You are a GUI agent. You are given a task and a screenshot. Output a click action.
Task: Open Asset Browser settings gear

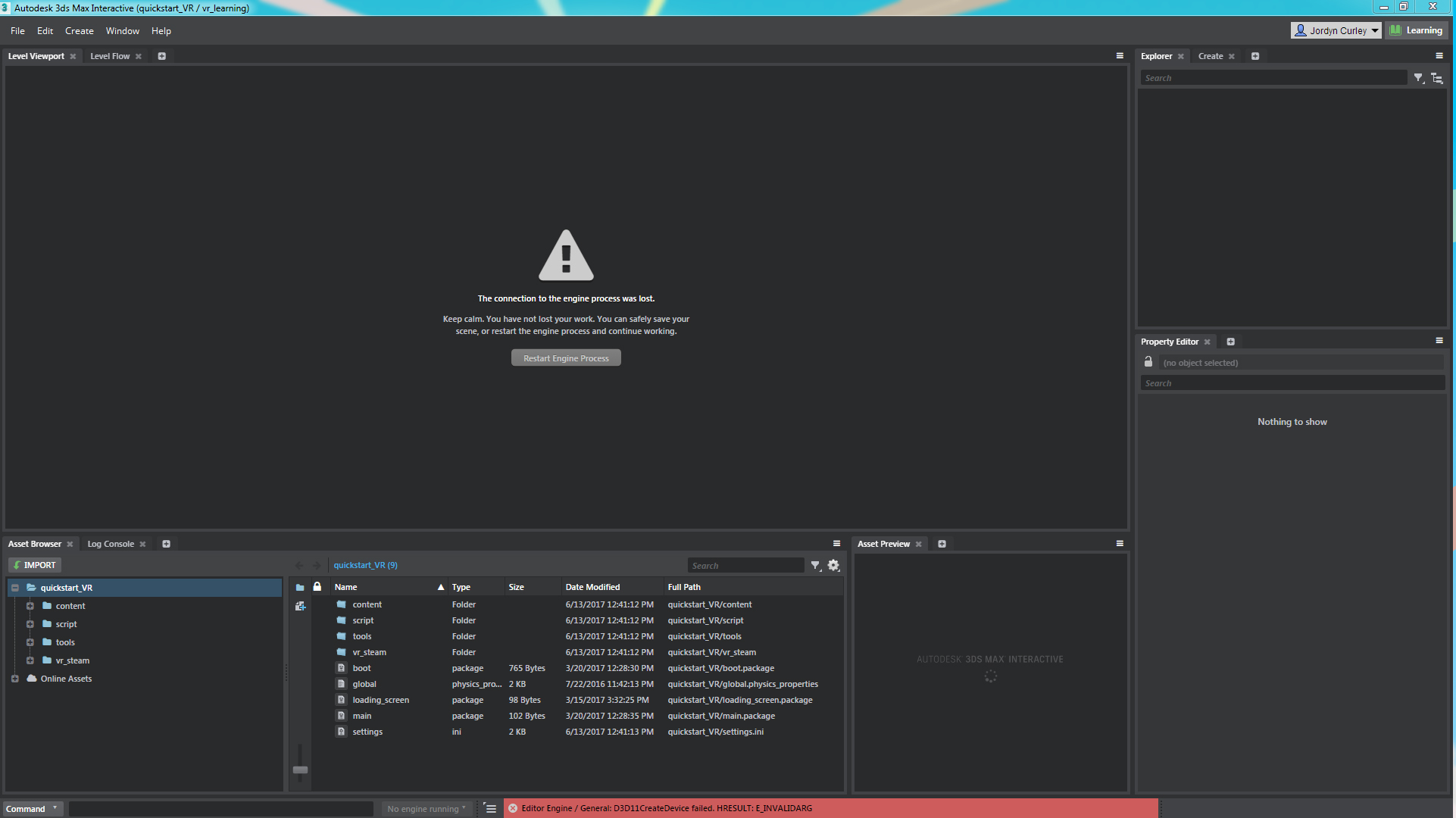[x=834, y=566]
